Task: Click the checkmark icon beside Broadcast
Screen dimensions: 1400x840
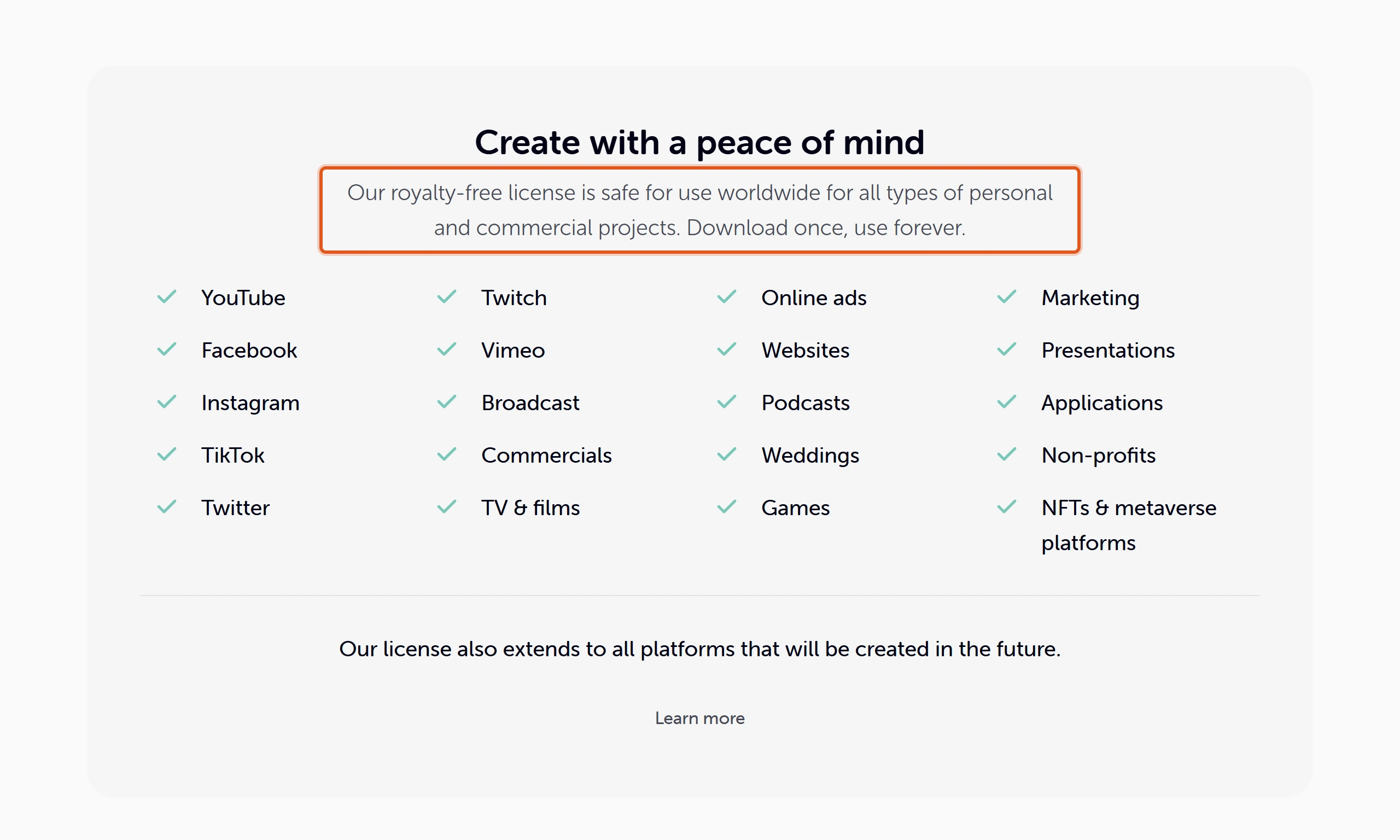Action: click(446, 402)
